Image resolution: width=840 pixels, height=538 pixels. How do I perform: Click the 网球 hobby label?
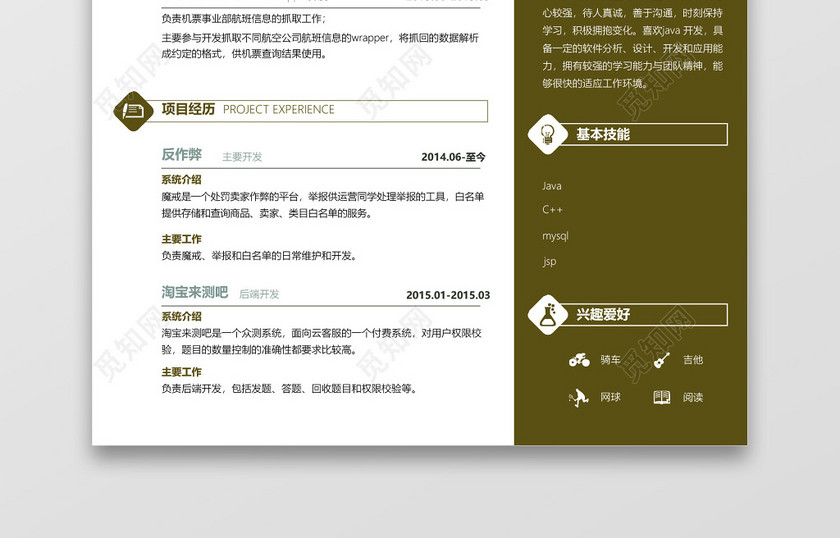[x=610, y=397]
